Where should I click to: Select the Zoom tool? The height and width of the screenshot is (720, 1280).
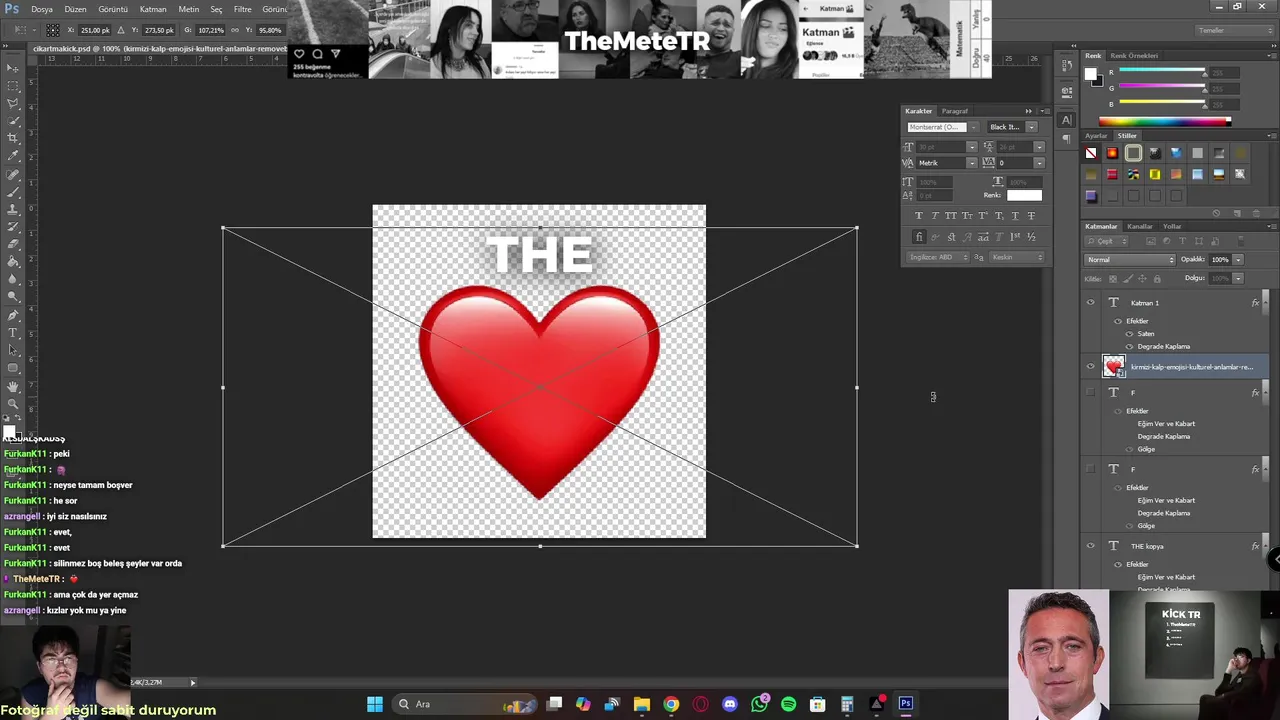click(x=13, y=403)
